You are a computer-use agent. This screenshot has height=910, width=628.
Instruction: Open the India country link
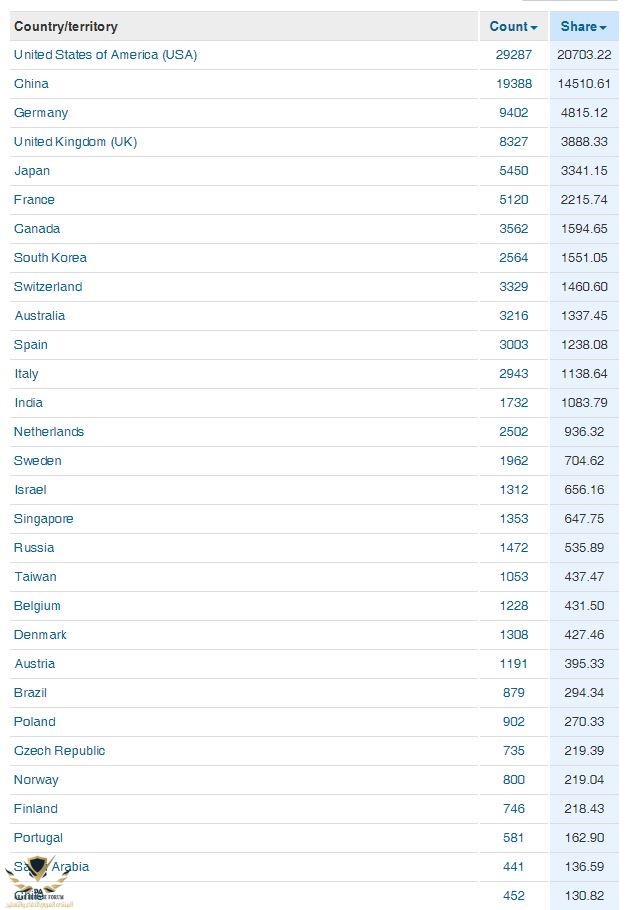click(28, 403)
